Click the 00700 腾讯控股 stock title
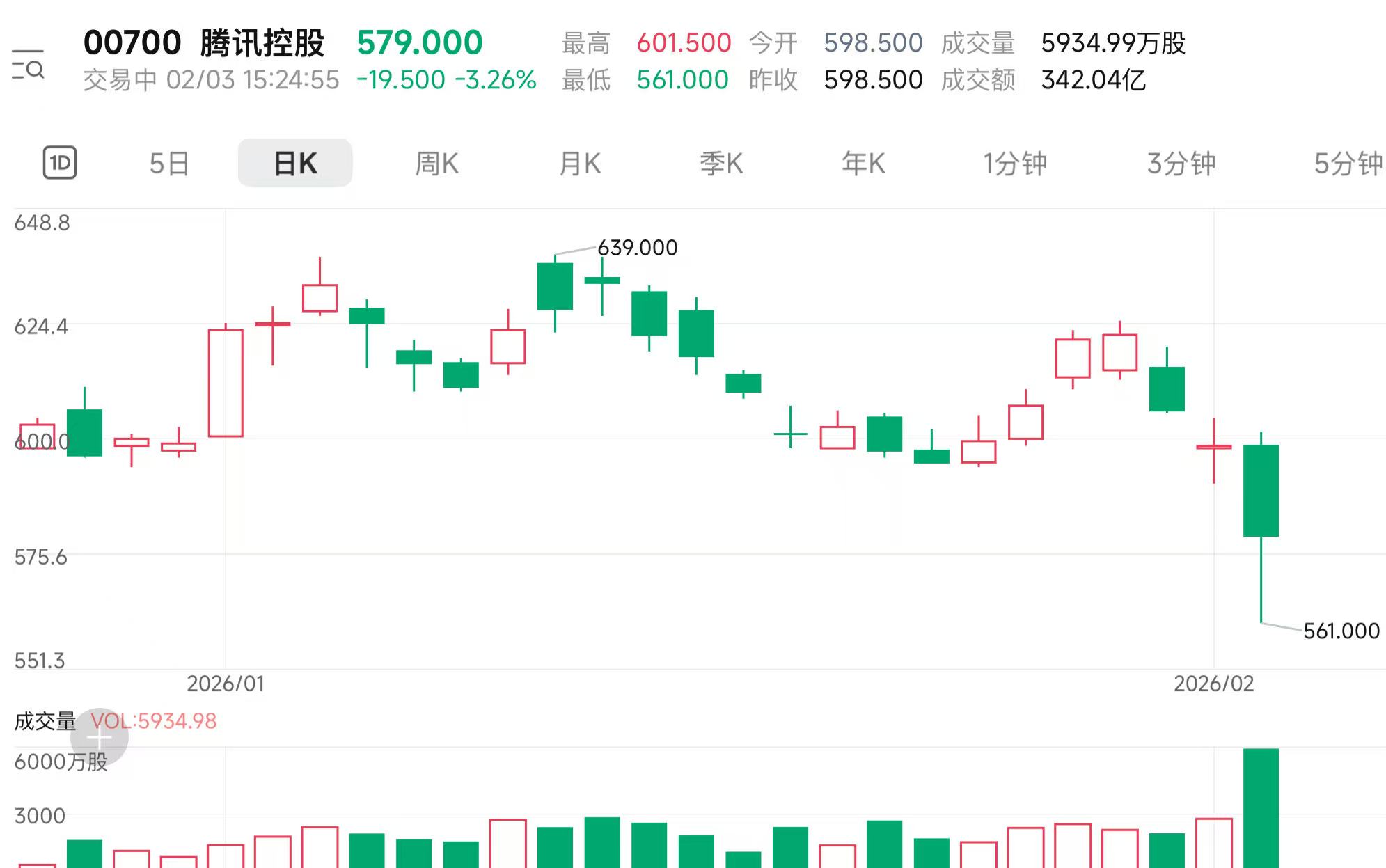The image size is (1386, 868). click(x=204, y=43)
